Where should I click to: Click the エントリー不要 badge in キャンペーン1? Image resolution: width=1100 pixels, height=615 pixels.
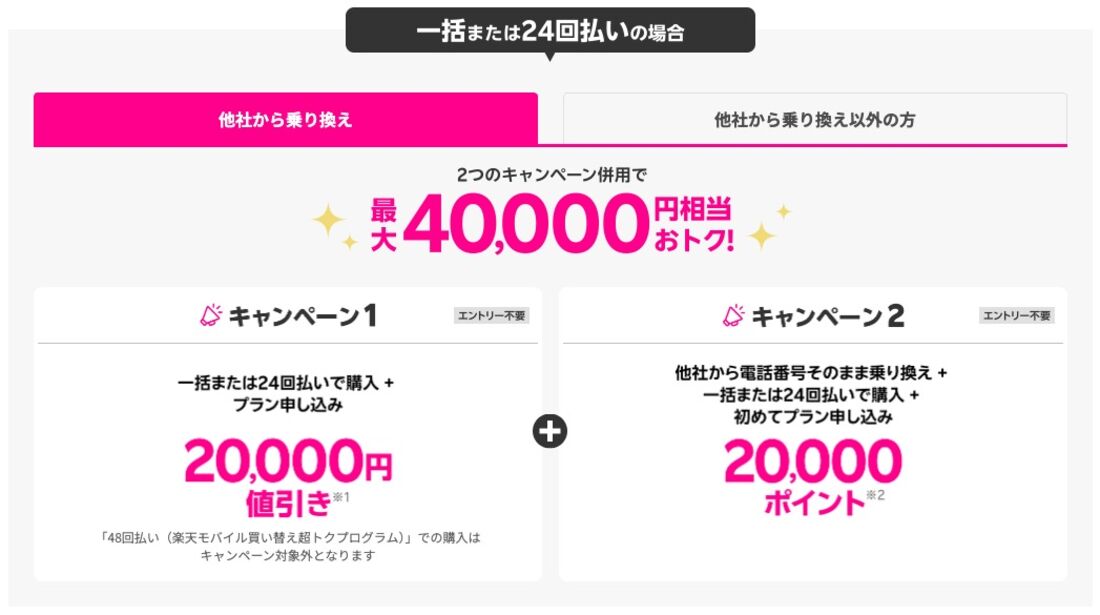(490, 316)
